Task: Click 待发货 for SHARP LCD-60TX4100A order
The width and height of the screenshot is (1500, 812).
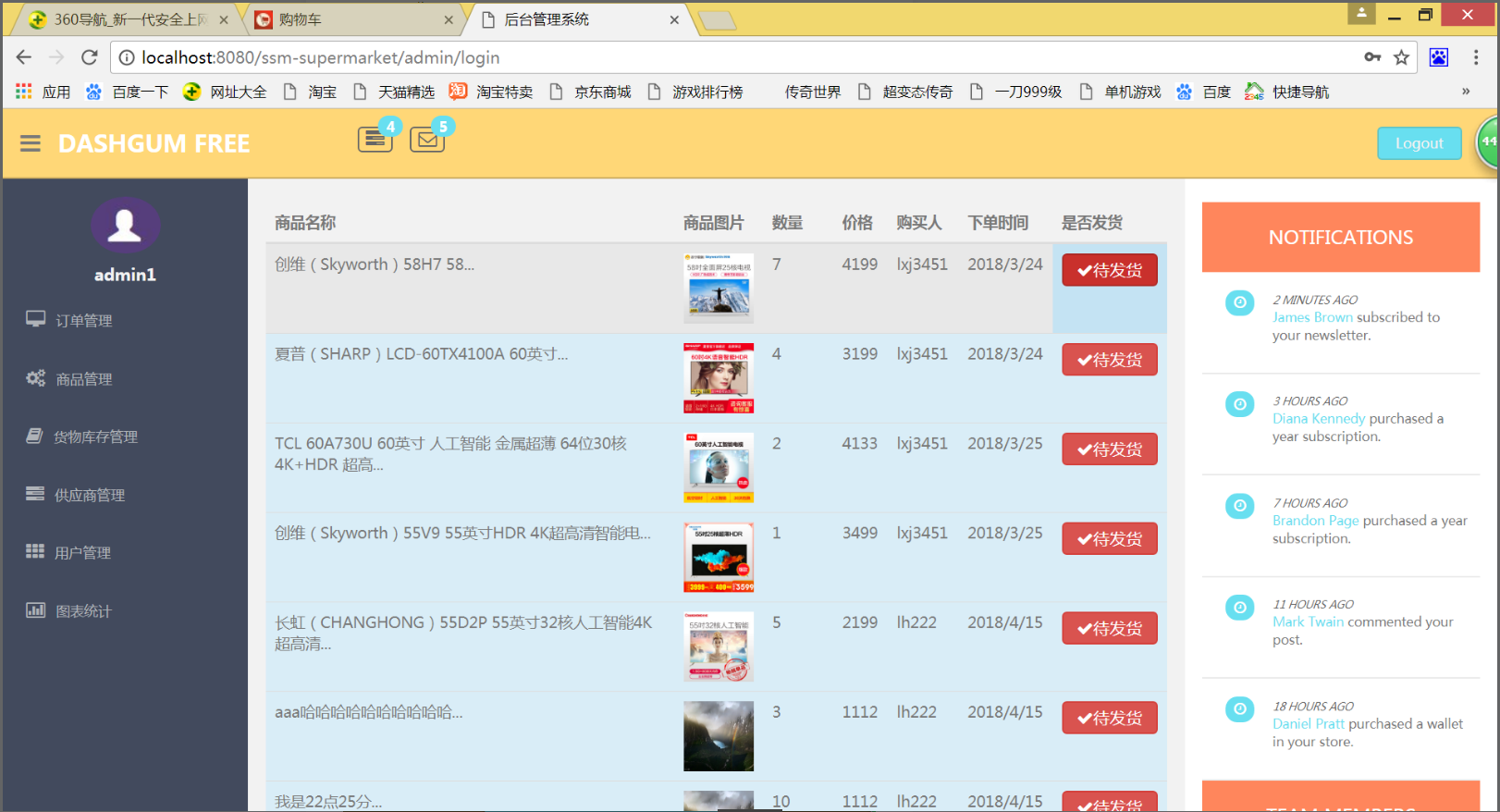Action: pyautogui.click(x=1110, y=360)
